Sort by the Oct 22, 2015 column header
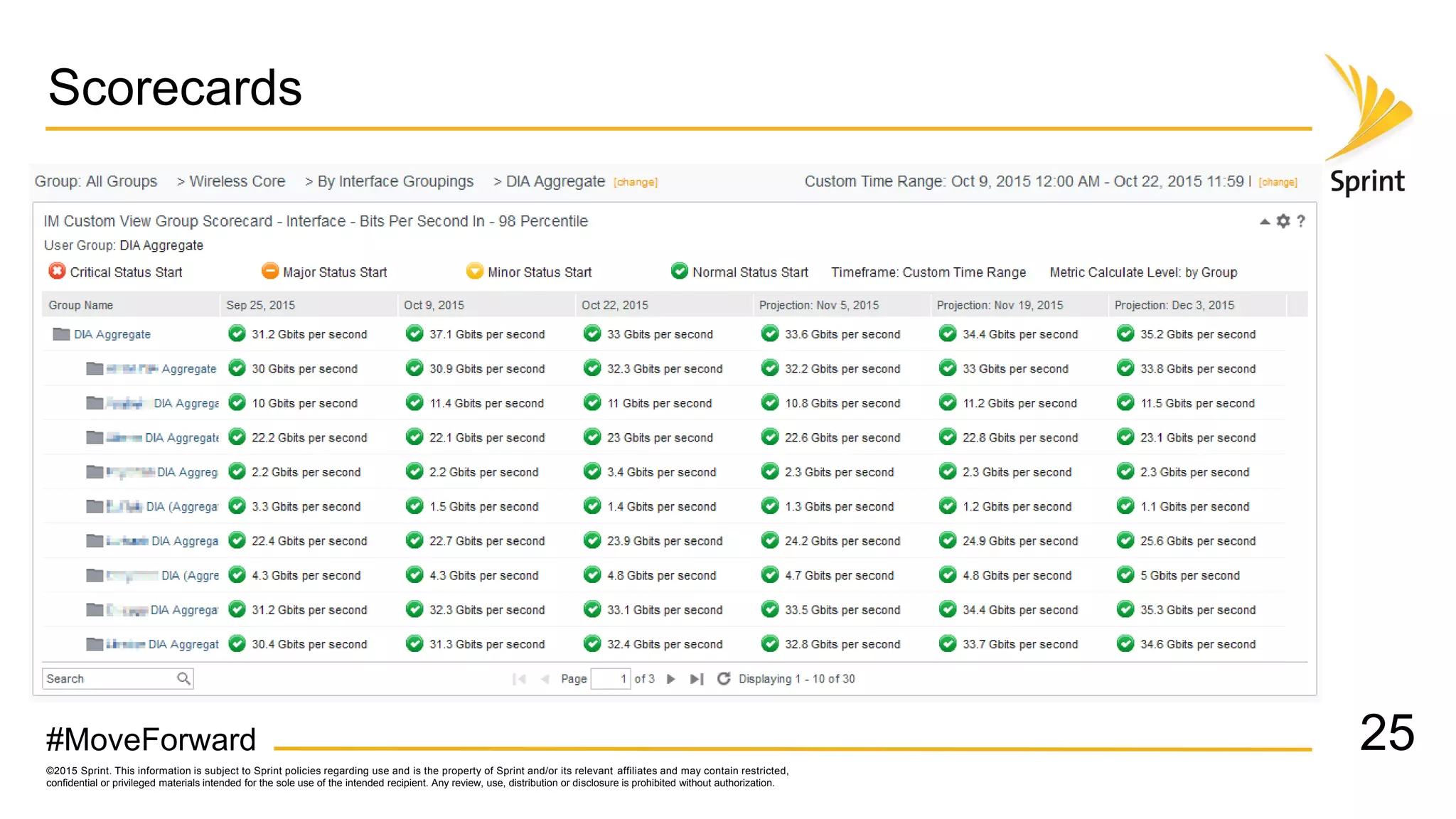The width and height of the screenshot is (1456, 819). point(664,305)
